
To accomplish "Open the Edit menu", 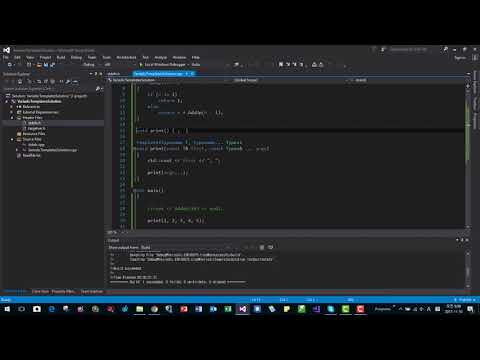I will pyautogui.click(x=17, y=57).
